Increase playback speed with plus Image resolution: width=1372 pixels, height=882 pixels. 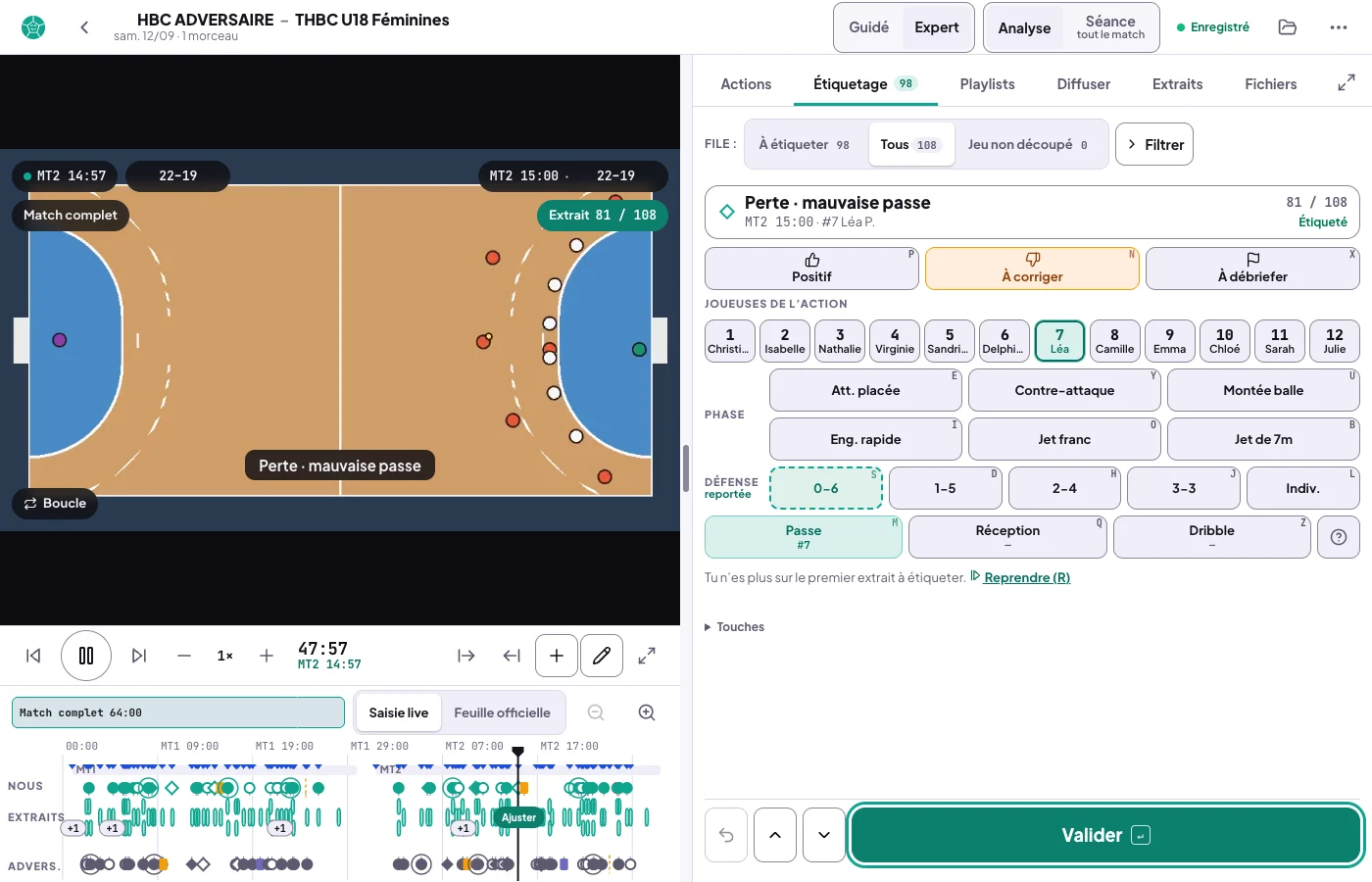click(267, 656)
